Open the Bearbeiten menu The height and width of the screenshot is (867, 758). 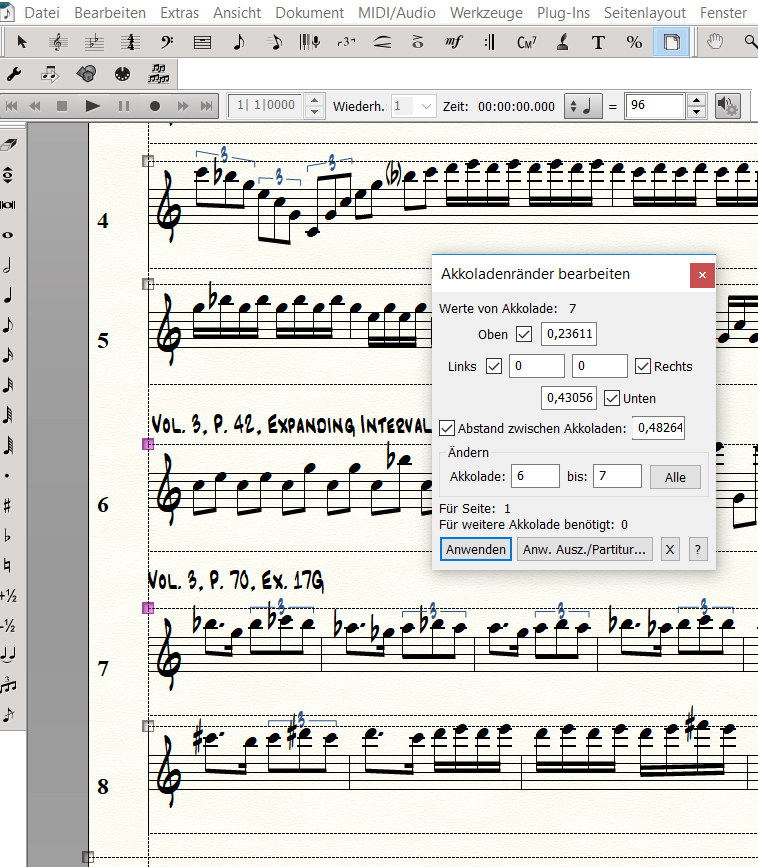click(110, 12)
